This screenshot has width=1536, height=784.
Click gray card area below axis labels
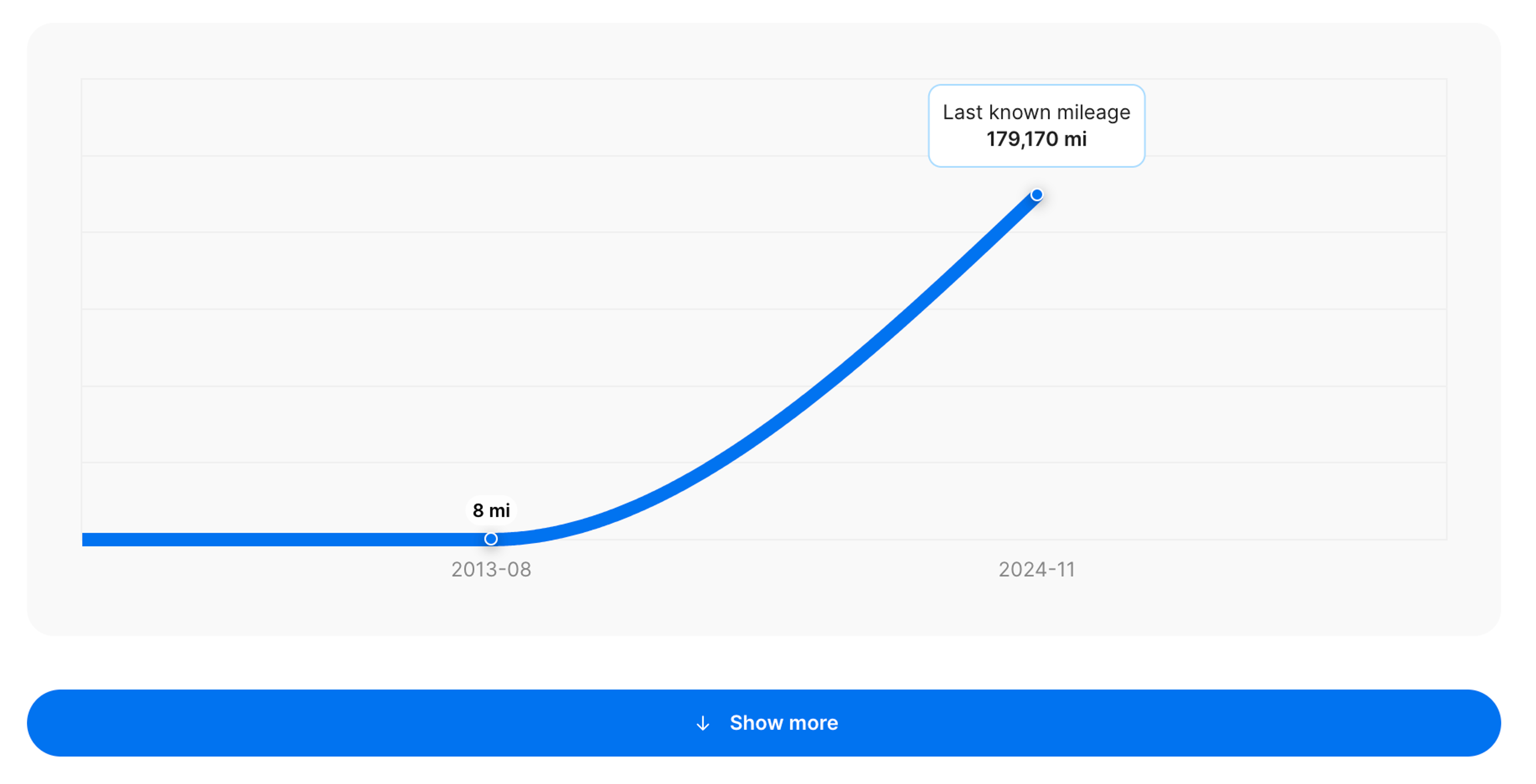pos(763,608)
